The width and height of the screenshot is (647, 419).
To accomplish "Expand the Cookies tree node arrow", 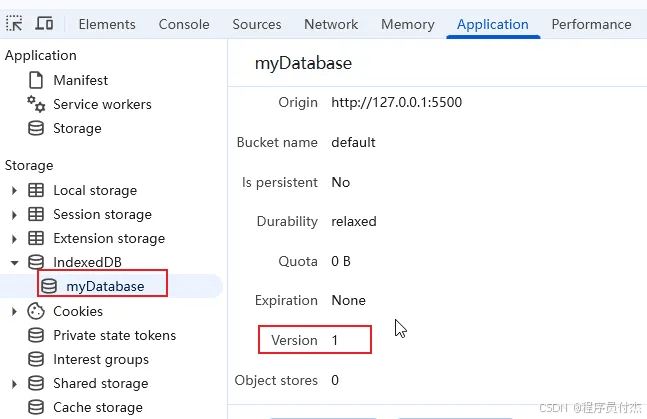I will (14, 311).
